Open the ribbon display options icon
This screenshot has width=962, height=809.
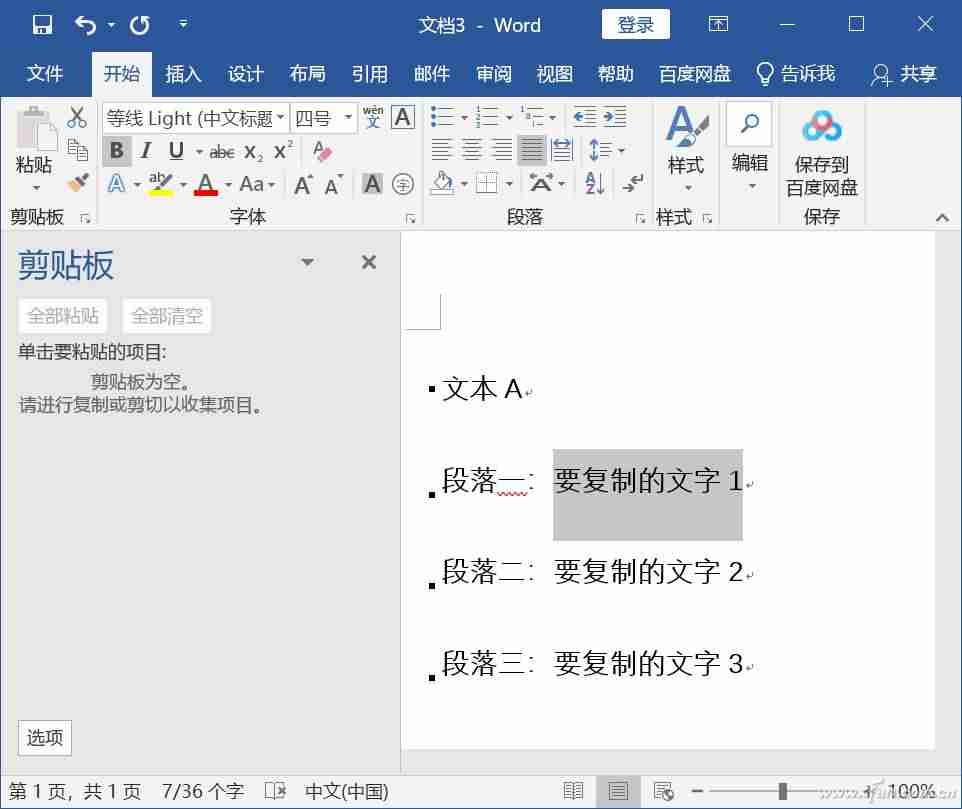tap(718, 24)
